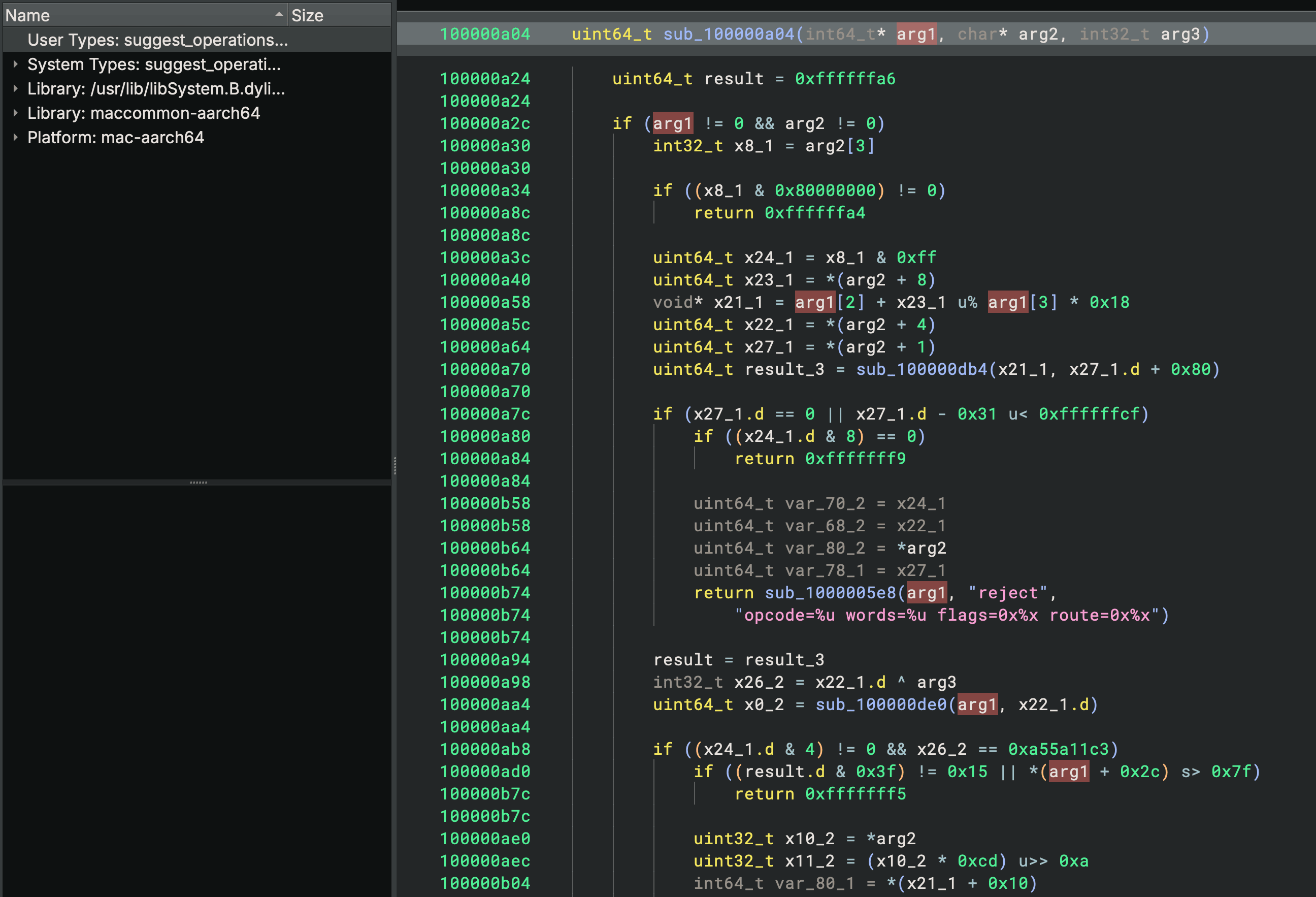Click arg3 parameter in function signature
Viewport: 1316px width, 897px height.
(1180, 34)
